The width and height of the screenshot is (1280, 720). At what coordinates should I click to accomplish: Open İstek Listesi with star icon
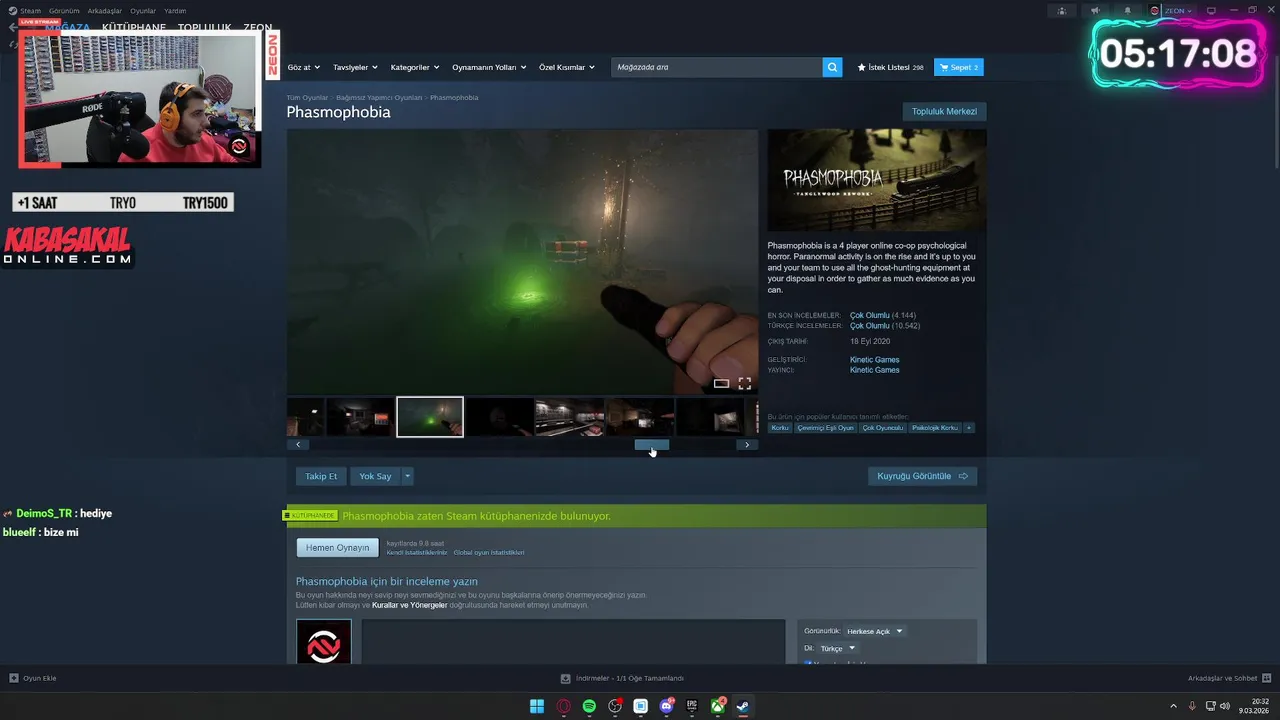click(x=890, y=67)
